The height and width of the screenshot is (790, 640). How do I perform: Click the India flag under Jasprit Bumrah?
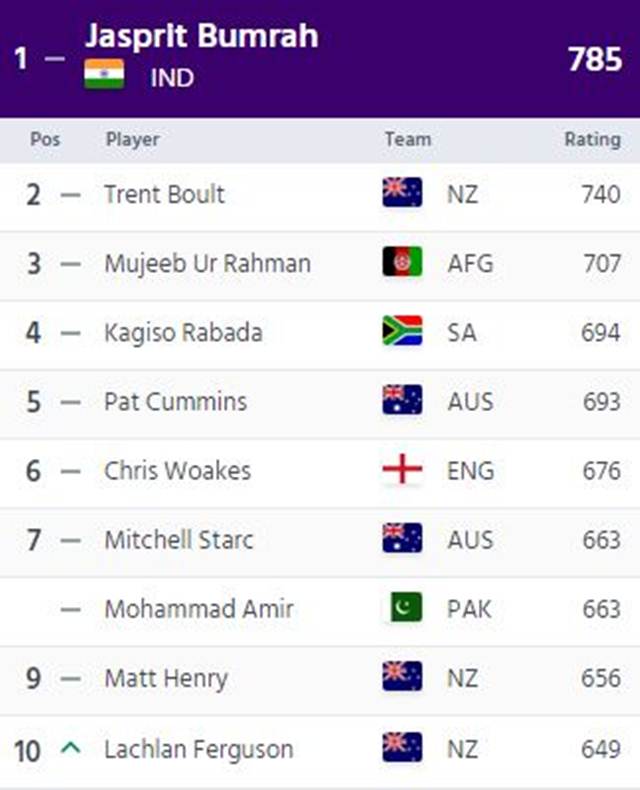tap(104, 74)
